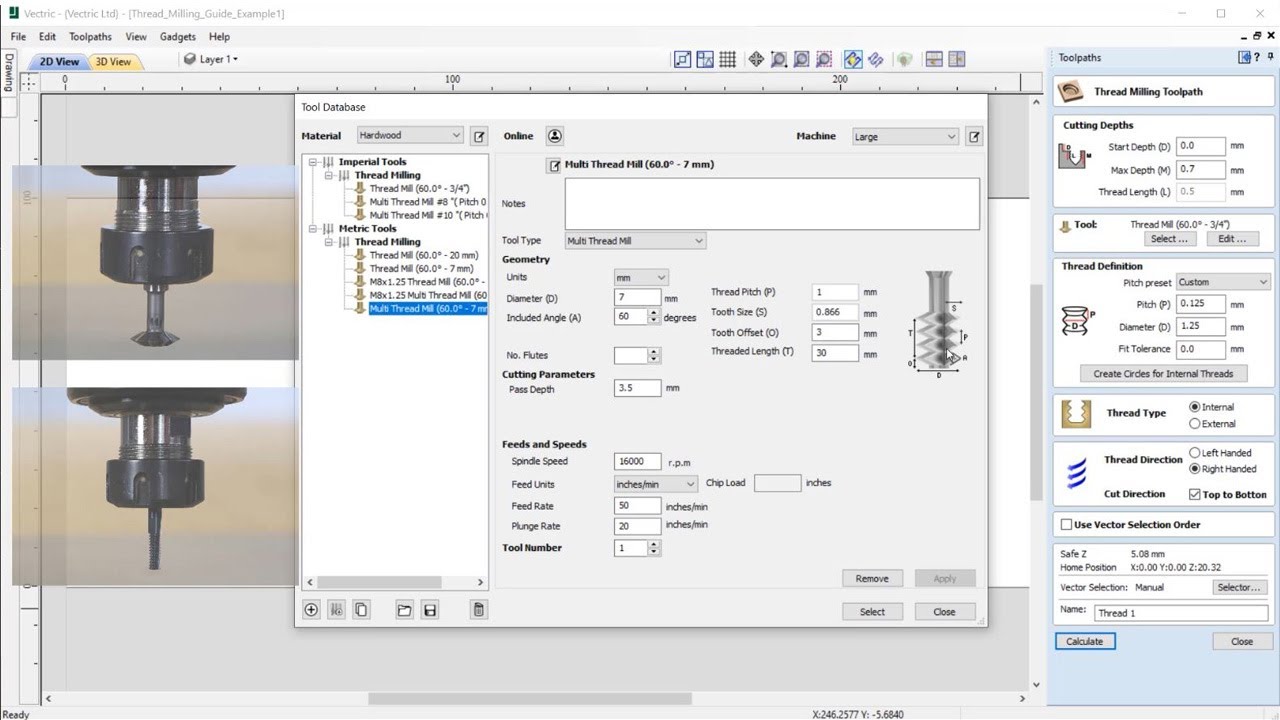Open the Gadgets menu
Screen dimensions: 1280x720
tap(178, 37)
